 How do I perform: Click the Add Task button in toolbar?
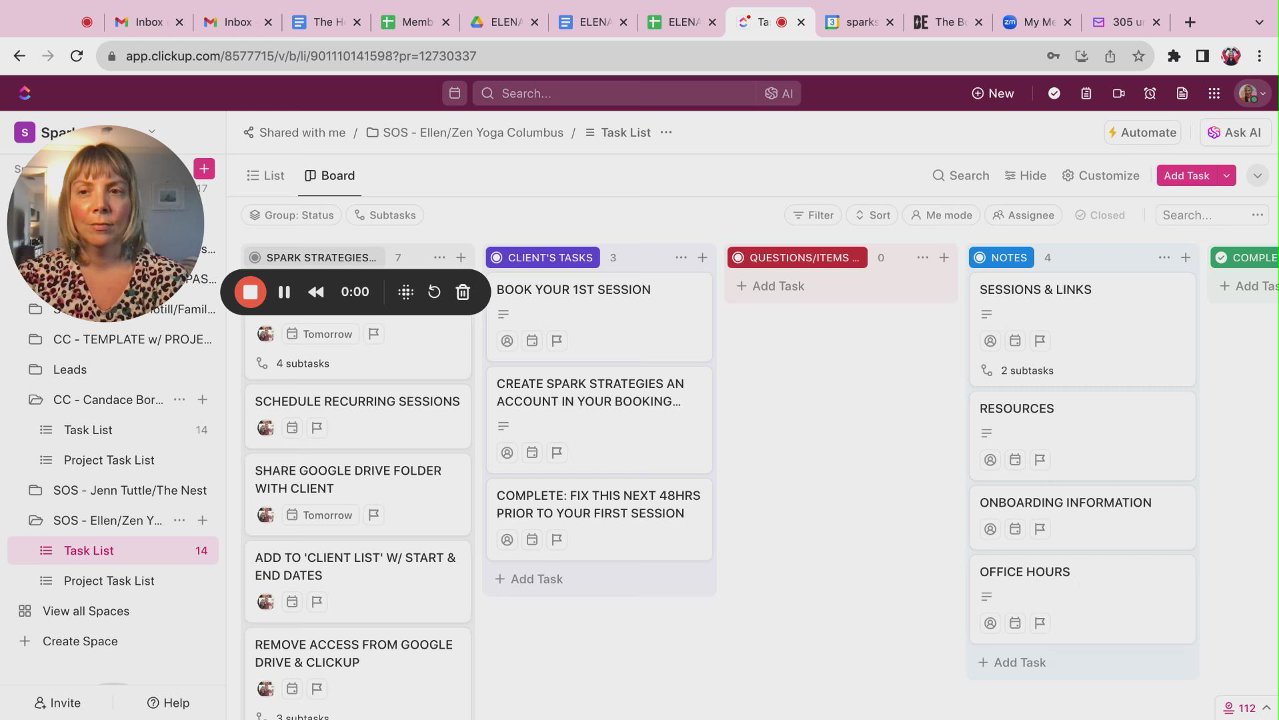pyautogui.click(x=1187, y=175)
